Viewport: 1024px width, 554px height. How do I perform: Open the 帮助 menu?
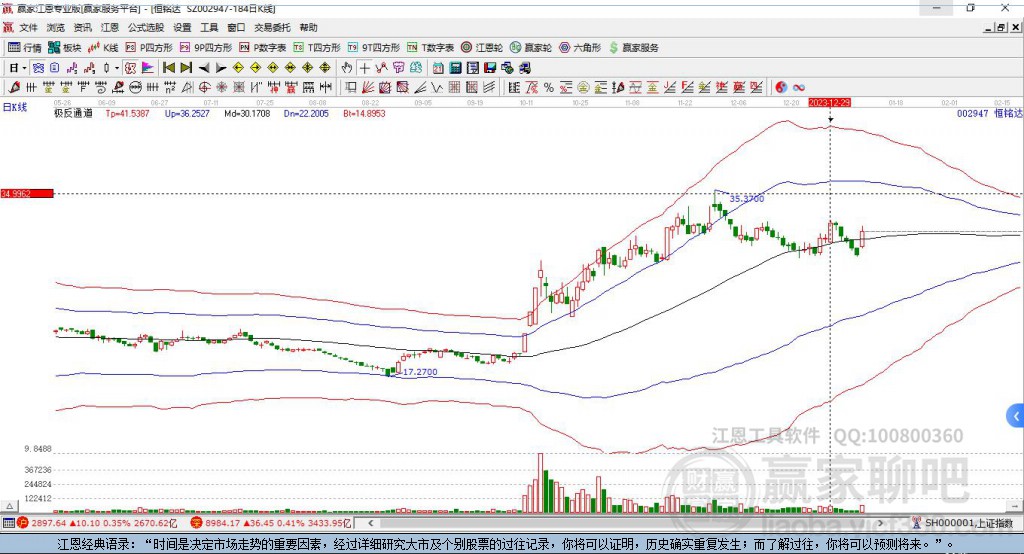[x=308, y=27]
